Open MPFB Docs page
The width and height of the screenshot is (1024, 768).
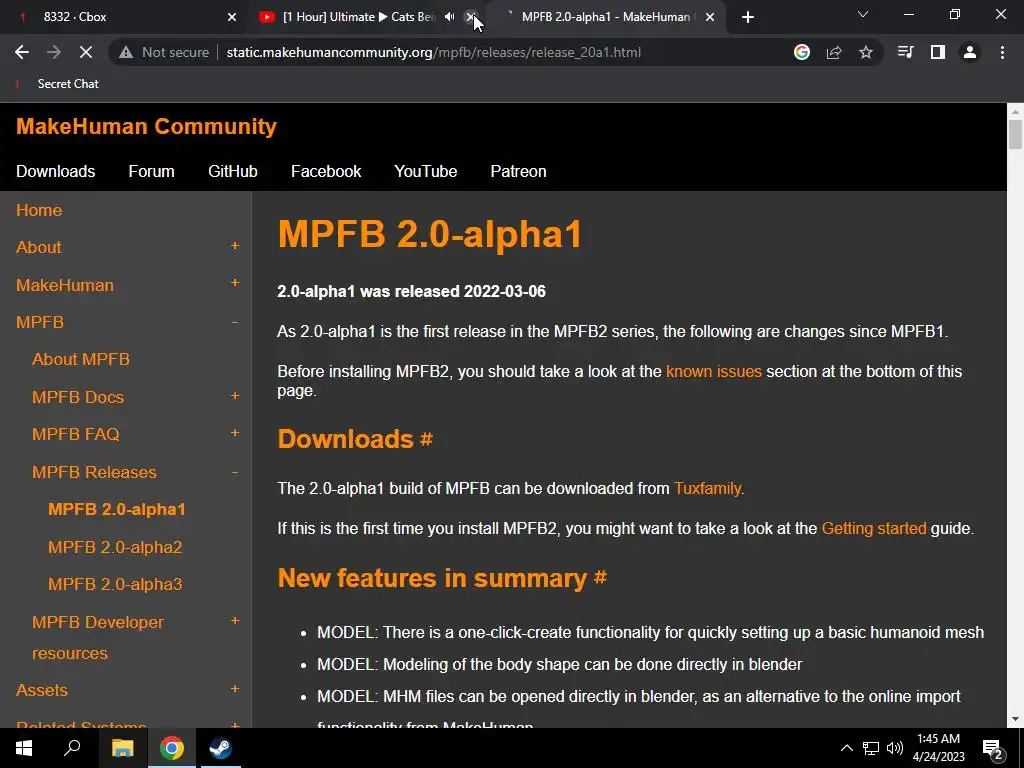78,397
